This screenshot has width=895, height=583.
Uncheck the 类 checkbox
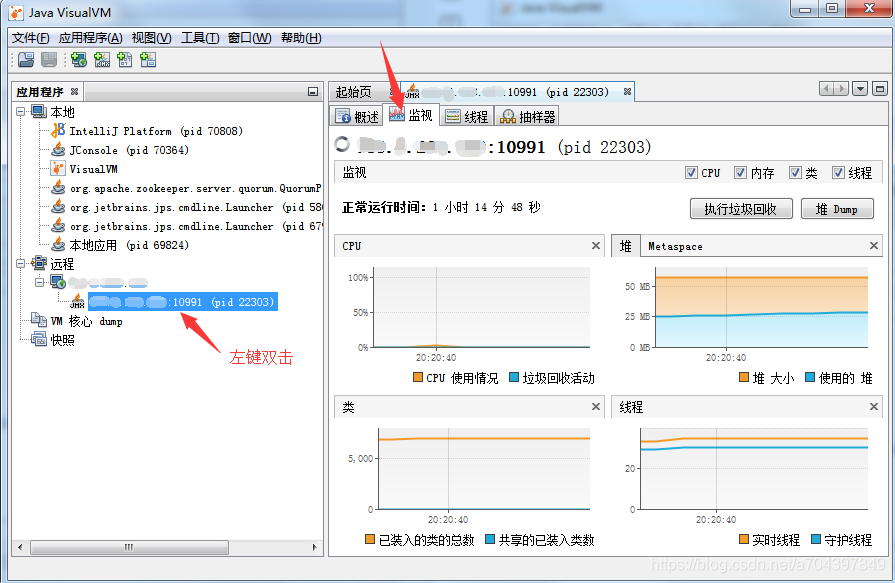[x=795, y=172]
